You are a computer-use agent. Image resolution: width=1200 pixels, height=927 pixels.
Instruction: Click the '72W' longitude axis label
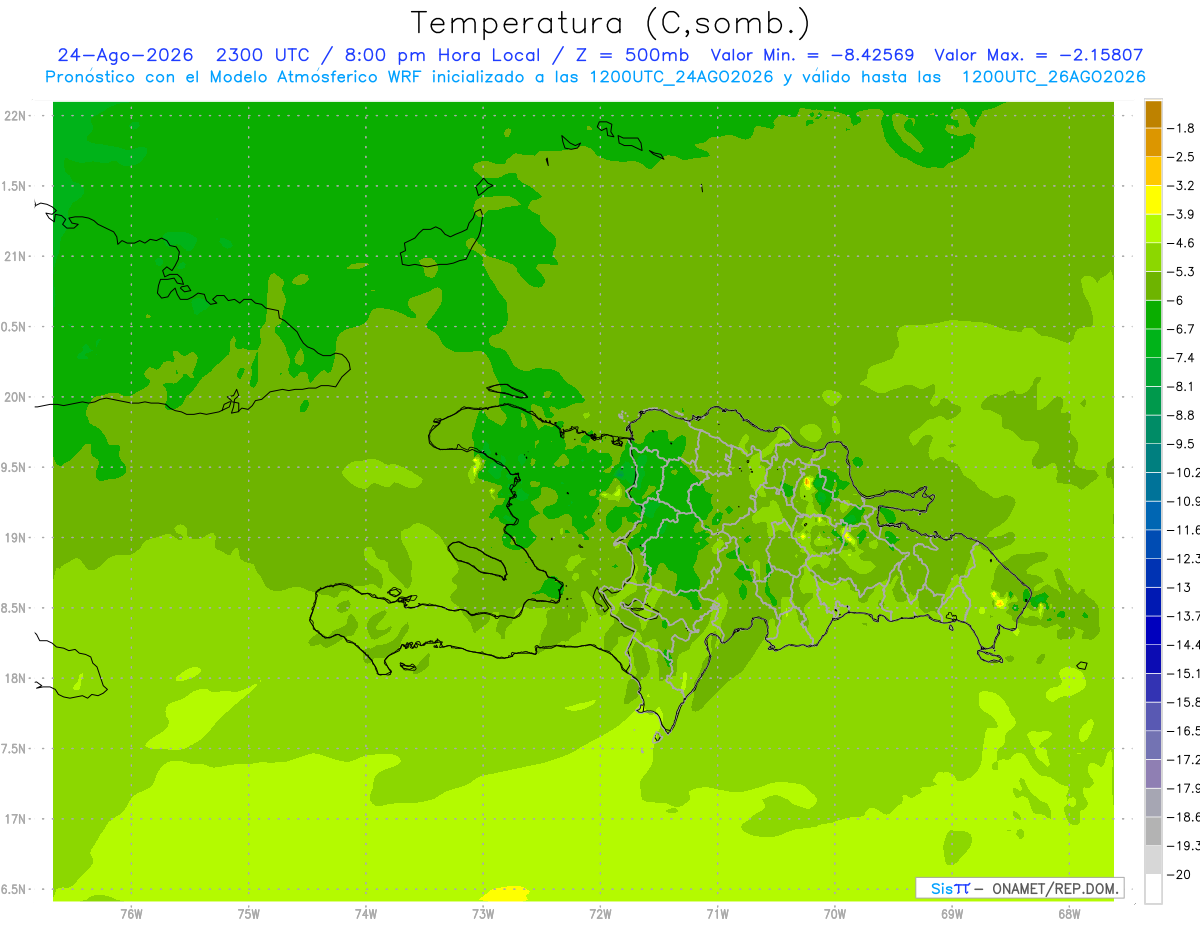click(x=600, y=914)
